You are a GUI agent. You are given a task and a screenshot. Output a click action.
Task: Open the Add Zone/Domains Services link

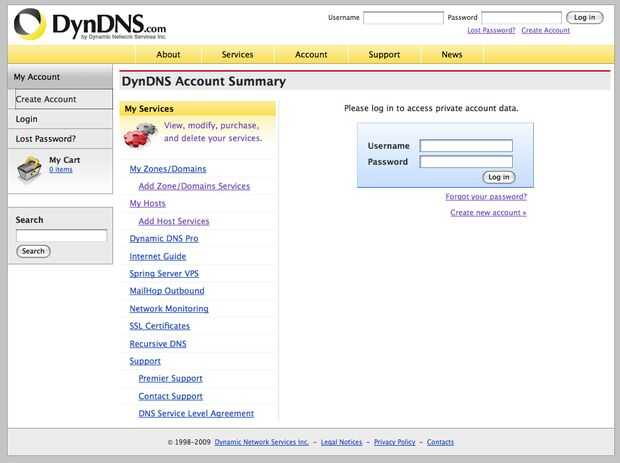[x=194, y=186]
